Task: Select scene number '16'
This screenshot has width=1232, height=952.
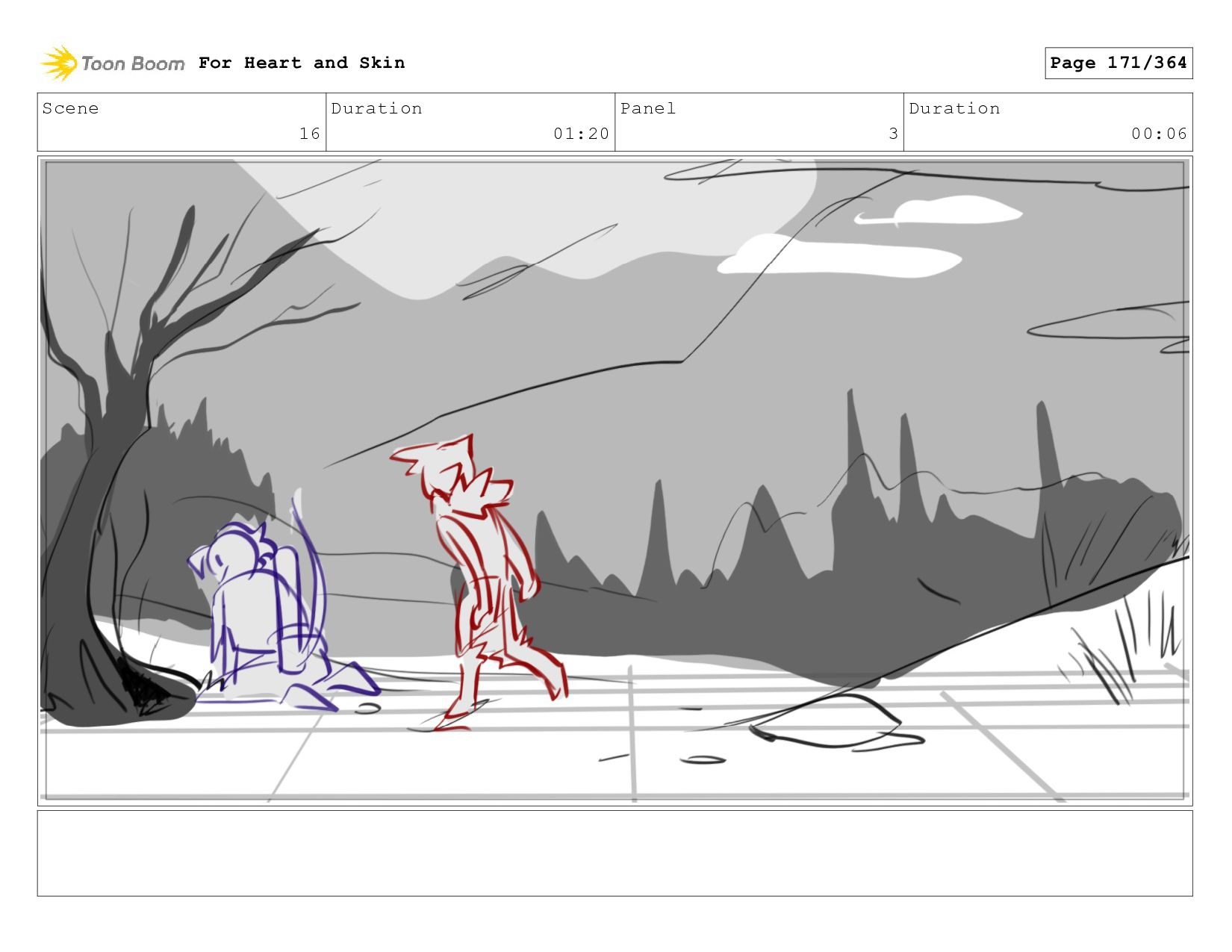Action: click(310, 134)
